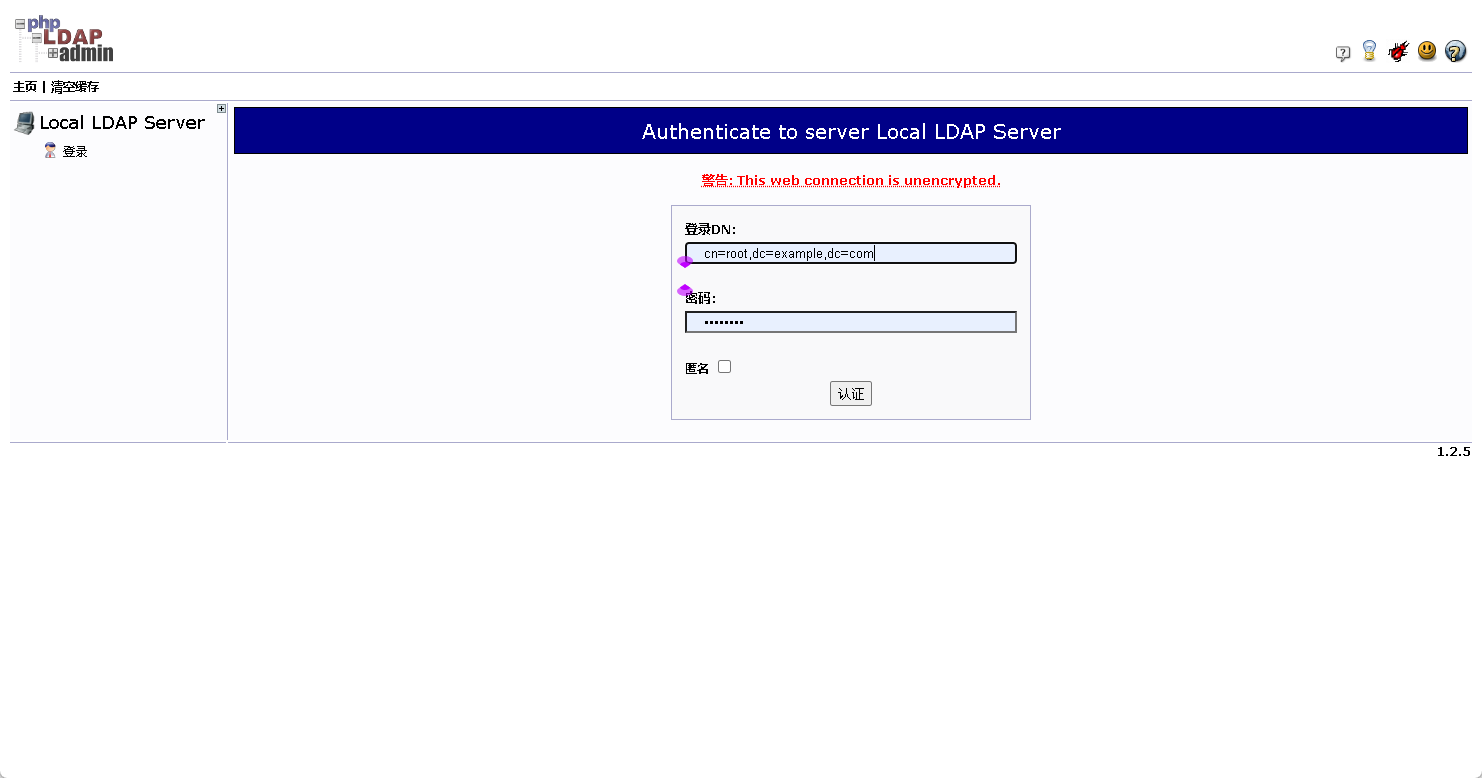Expand the tree panel with the plus icon
The width and height of the screenshot is (1482, 778).
222,109
